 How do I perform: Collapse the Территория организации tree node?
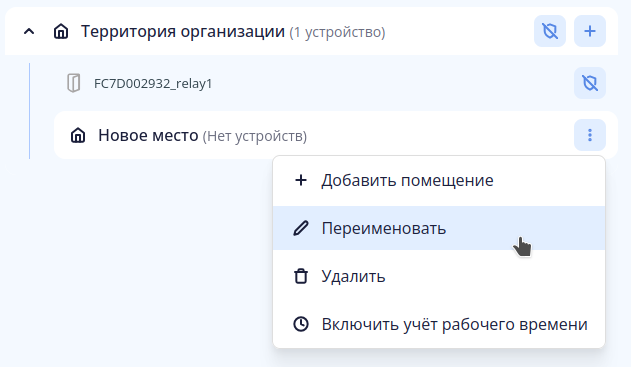(29, 31)
